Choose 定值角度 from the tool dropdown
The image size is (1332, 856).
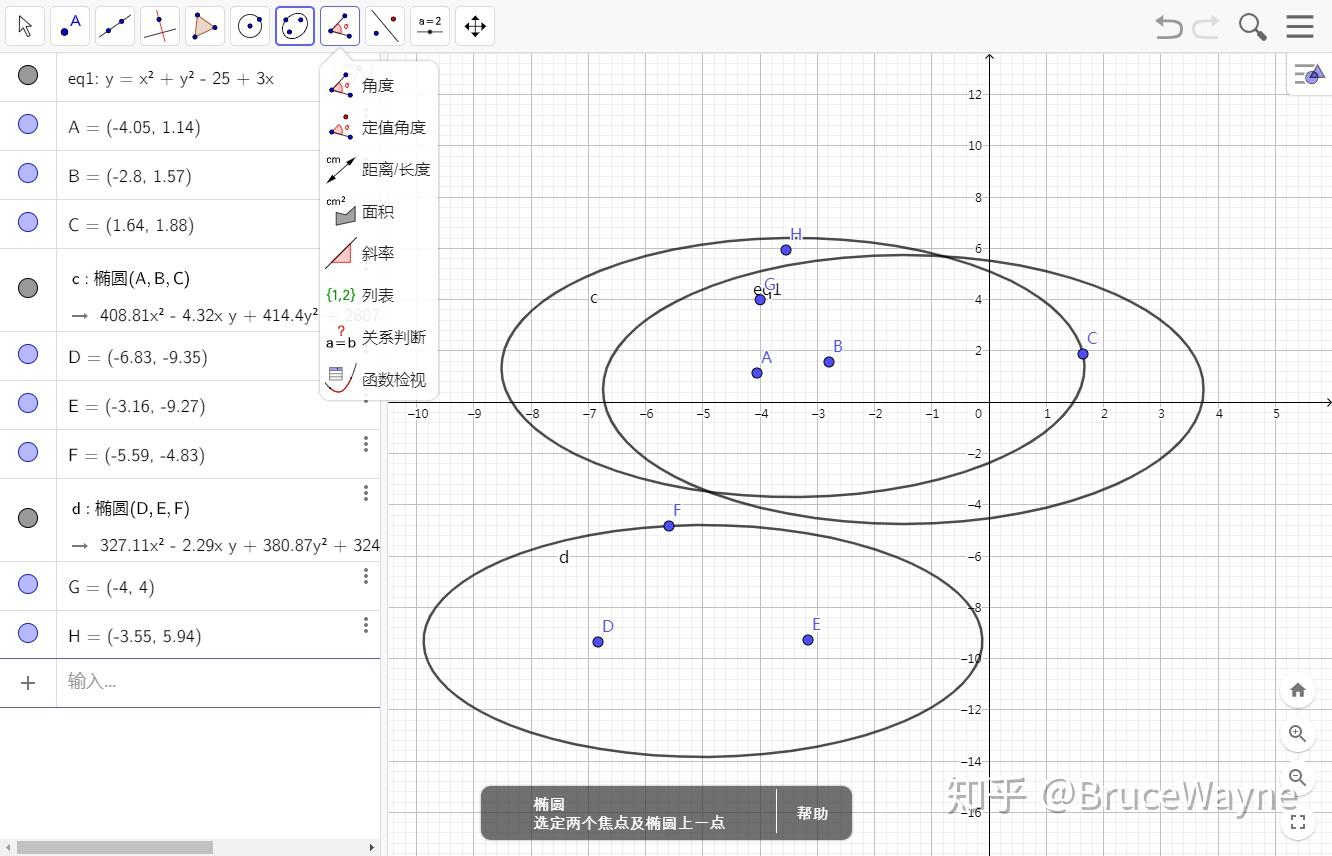378,128
